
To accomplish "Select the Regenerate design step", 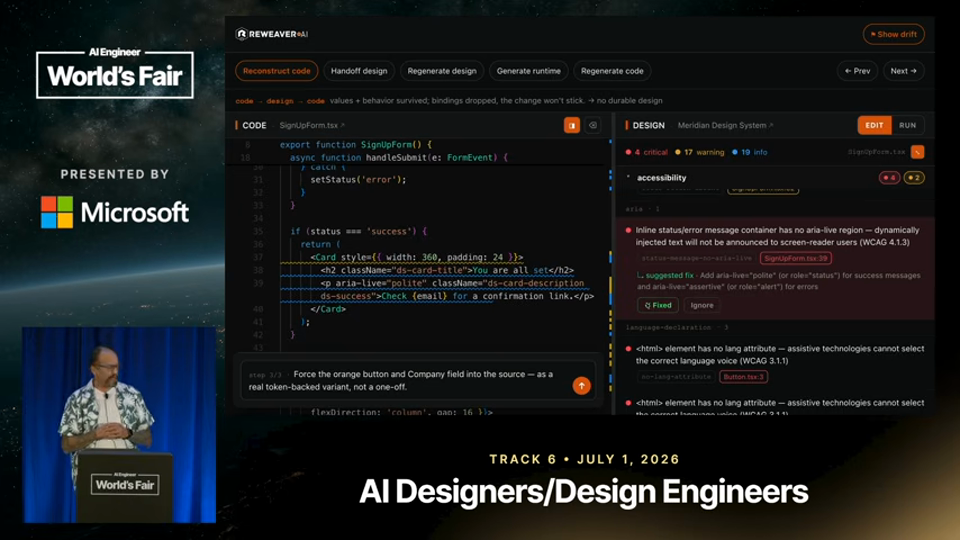I will [442, 71].
